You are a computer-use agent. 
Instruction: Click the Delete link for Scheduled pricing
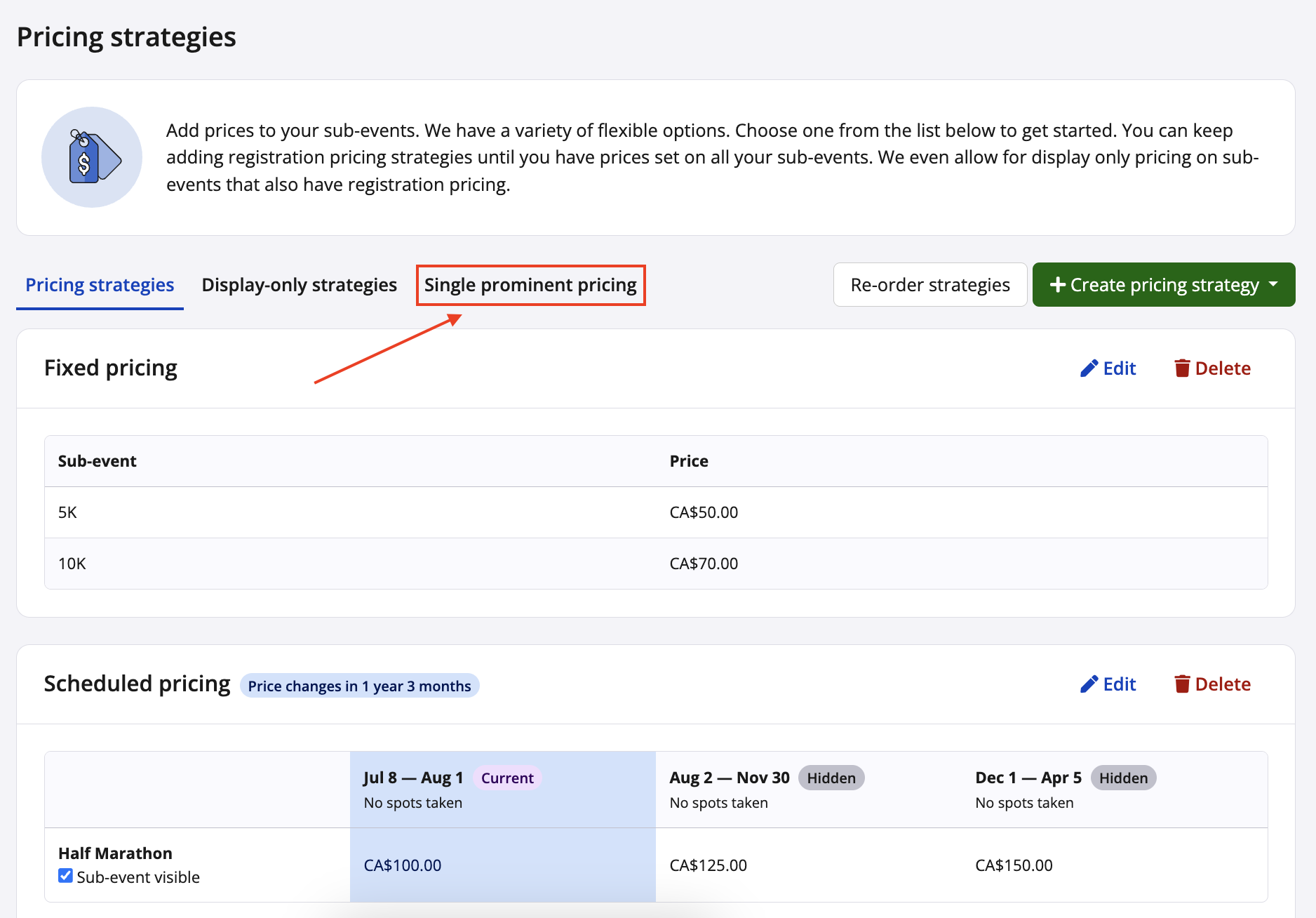[x=1222, y=684]
